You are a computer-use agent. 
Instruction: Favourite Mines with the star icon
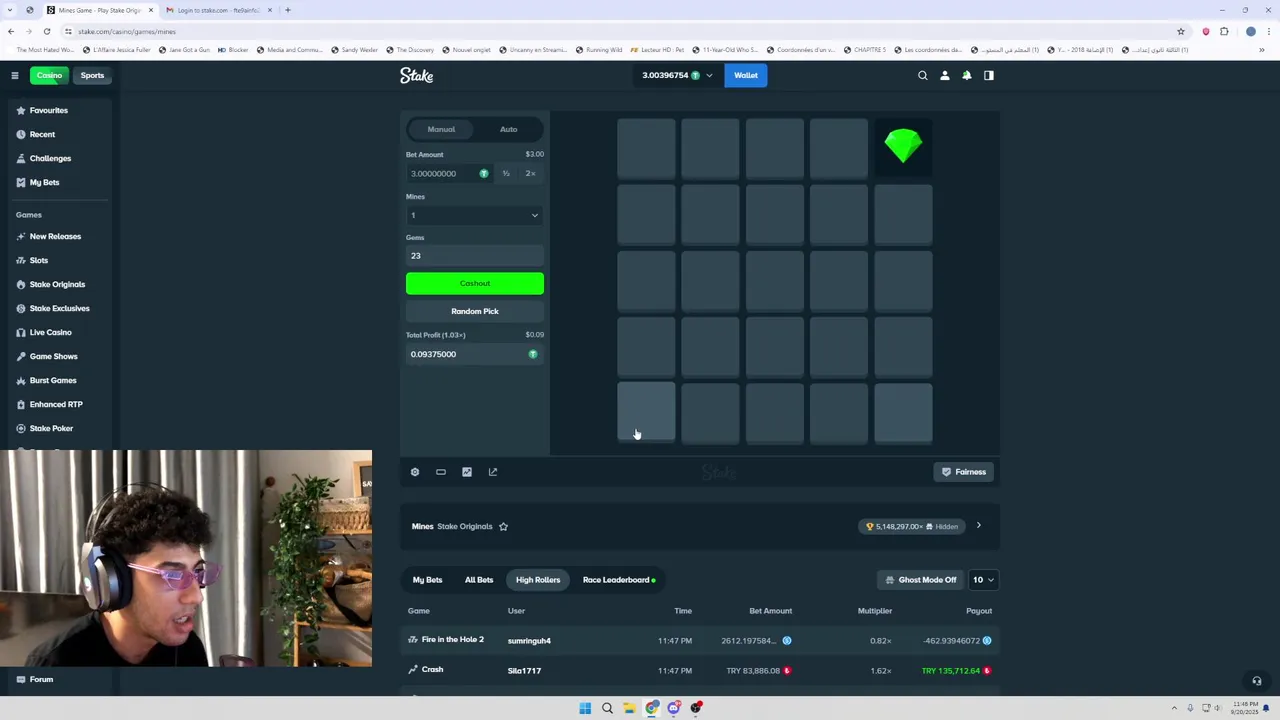pyautogui.click(x=503, y=526)
